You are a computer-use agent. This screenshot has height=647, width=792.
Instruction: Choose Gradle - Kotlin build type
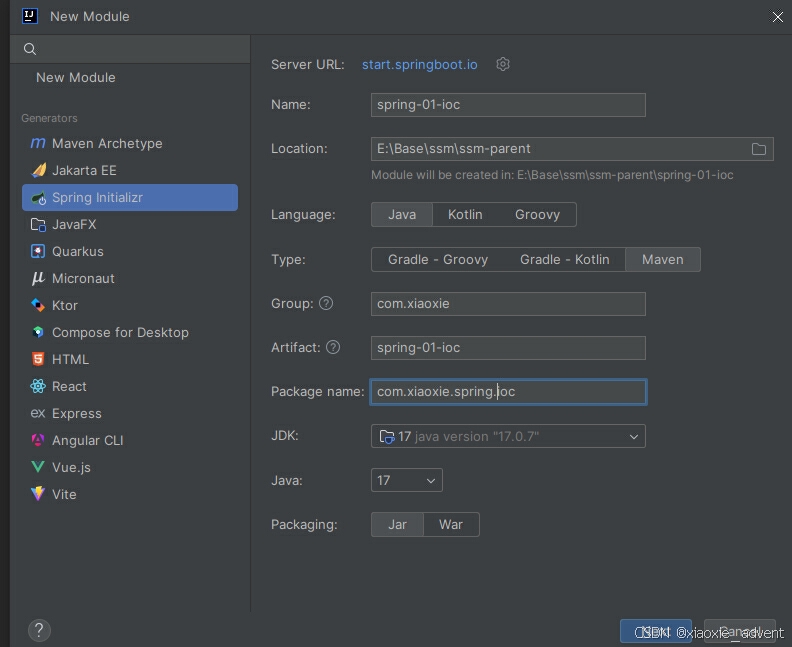565,260
